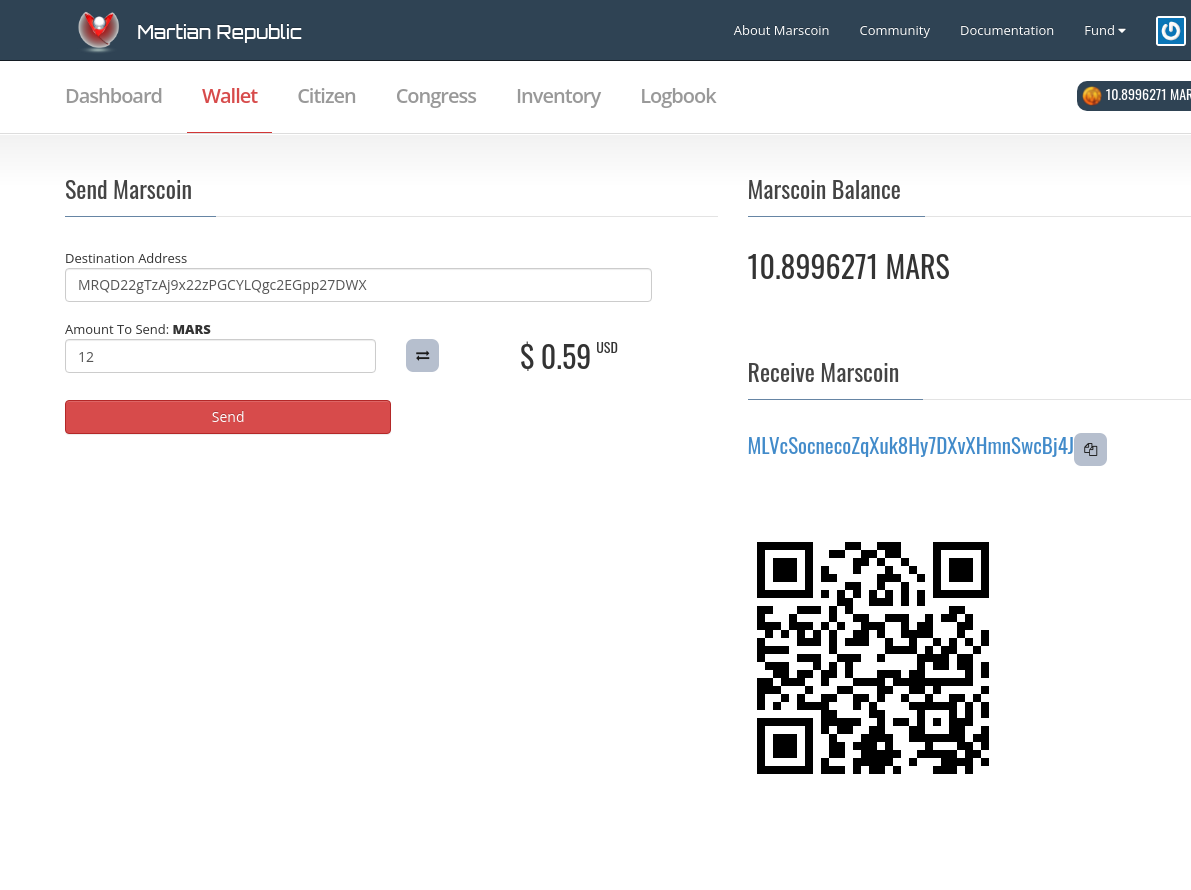The width and height of the screenshot is (1191, 890).
Task: Switch to the Citizen tab
Action: click(327, 96)
